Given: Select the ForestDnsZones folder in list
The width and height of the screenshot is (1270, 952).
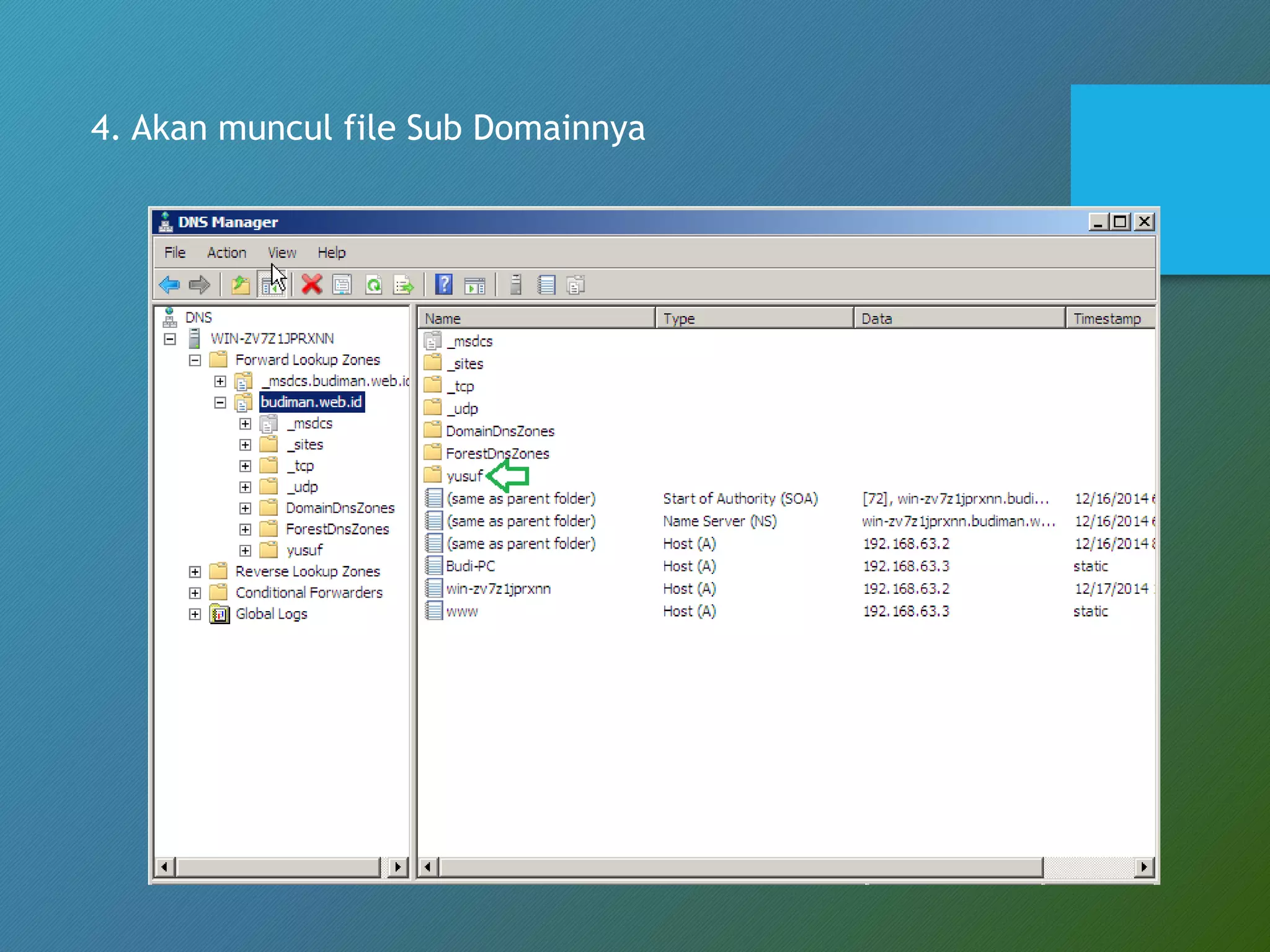Looking at the screenshot, I should [x=487, y=454].
